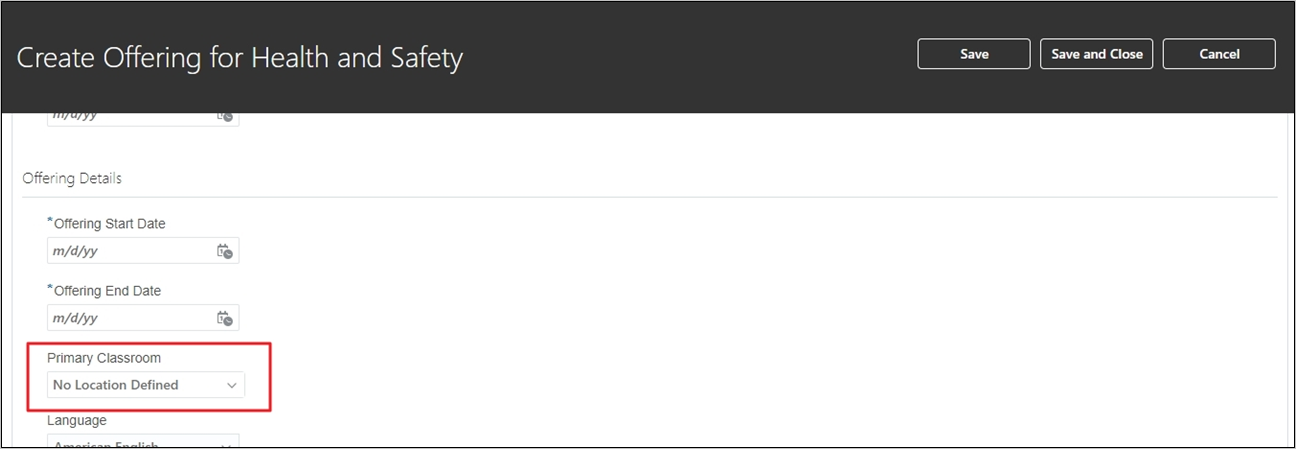Open the Language dropdown showing American English

pyautogui.click(x=143, y=442)
